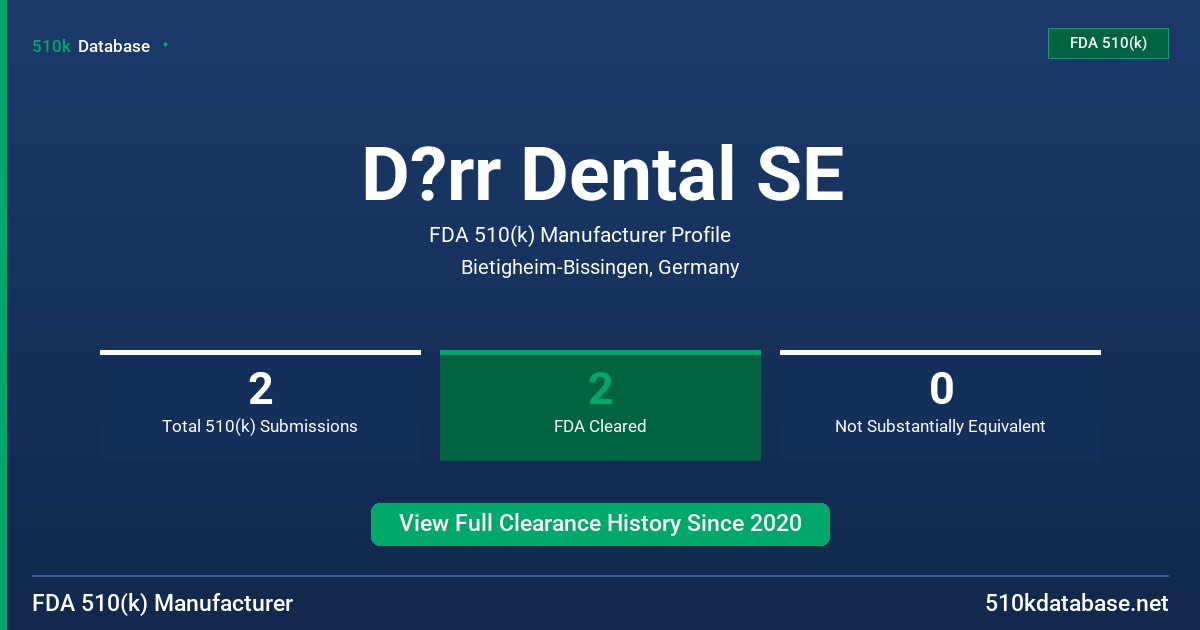Open the Total 510(k) Submissions card
The height and width of the screenshot is (630, 1200).
pos(260,405)
